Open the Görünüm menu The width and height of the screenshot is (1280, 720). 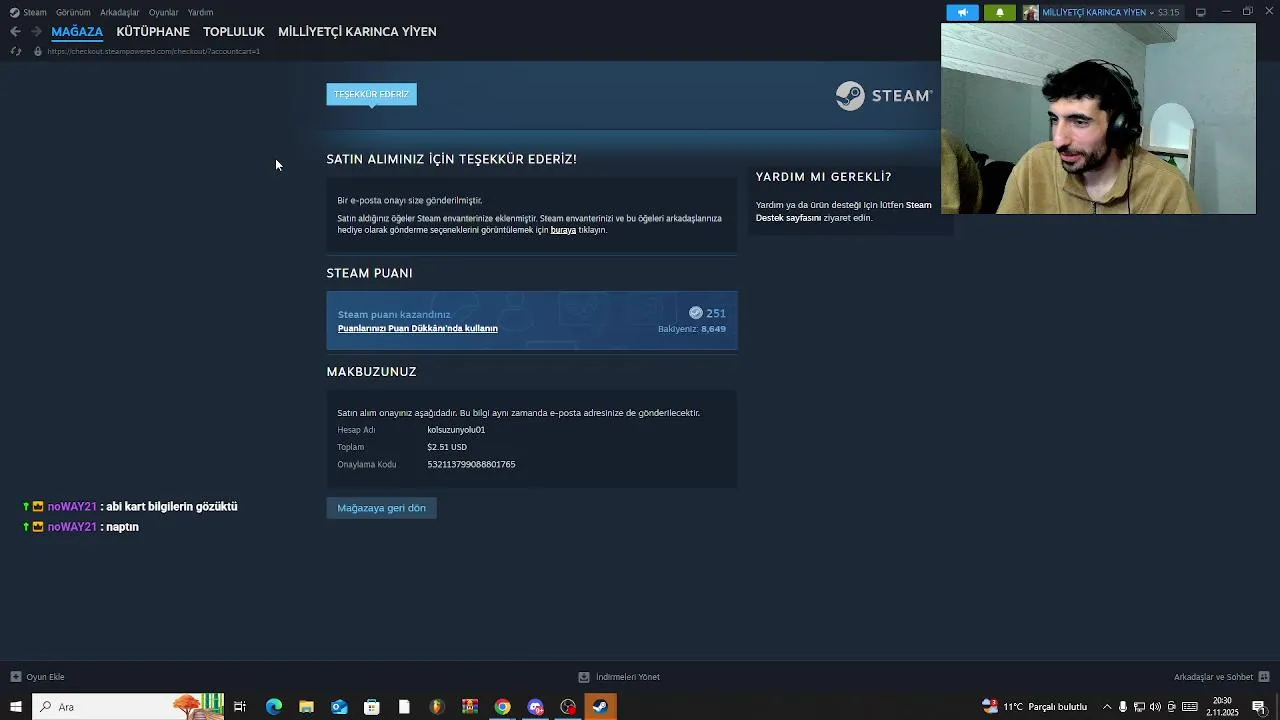(x=73, y=12)
